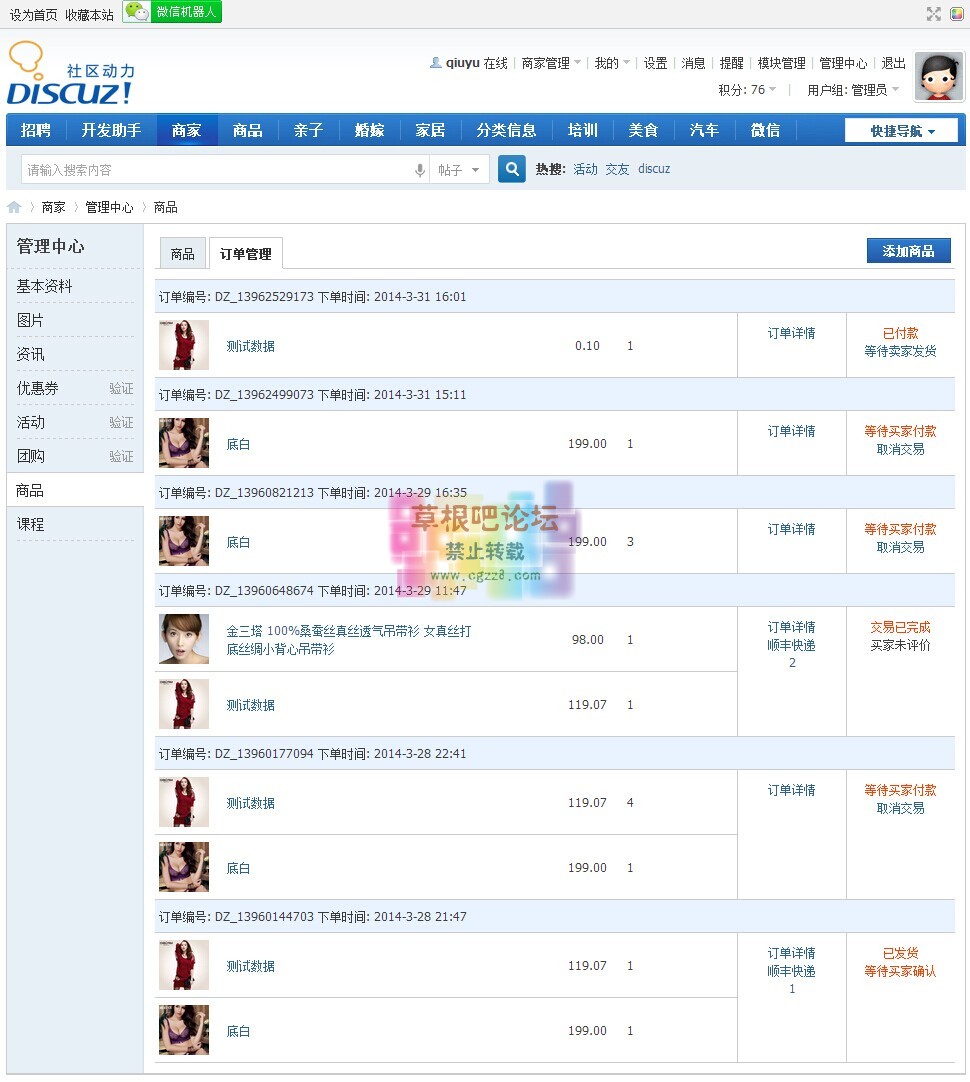Screen dimensions: 970x1082
Task: Open 订单详情 for order DZ_13962529173
Action: tap(791, 333)
